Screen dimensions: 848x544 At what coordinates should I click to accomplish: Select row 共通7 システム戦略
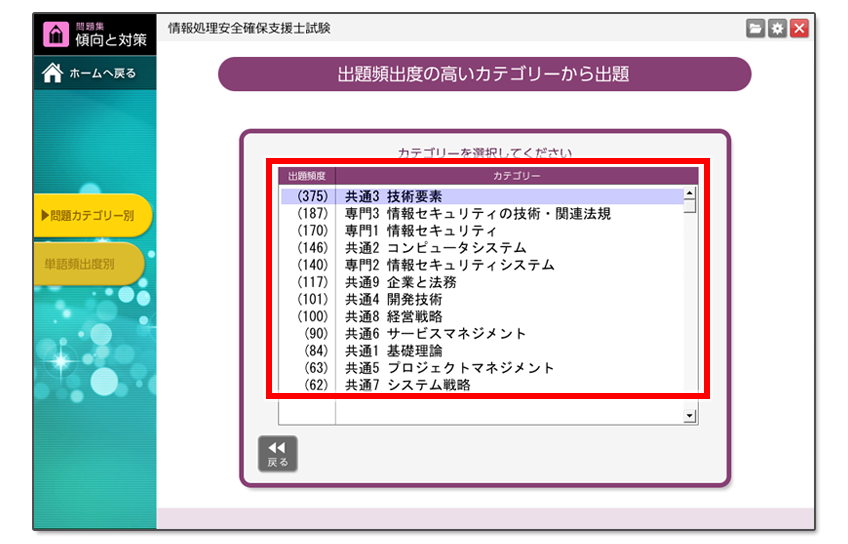point(482,385)
